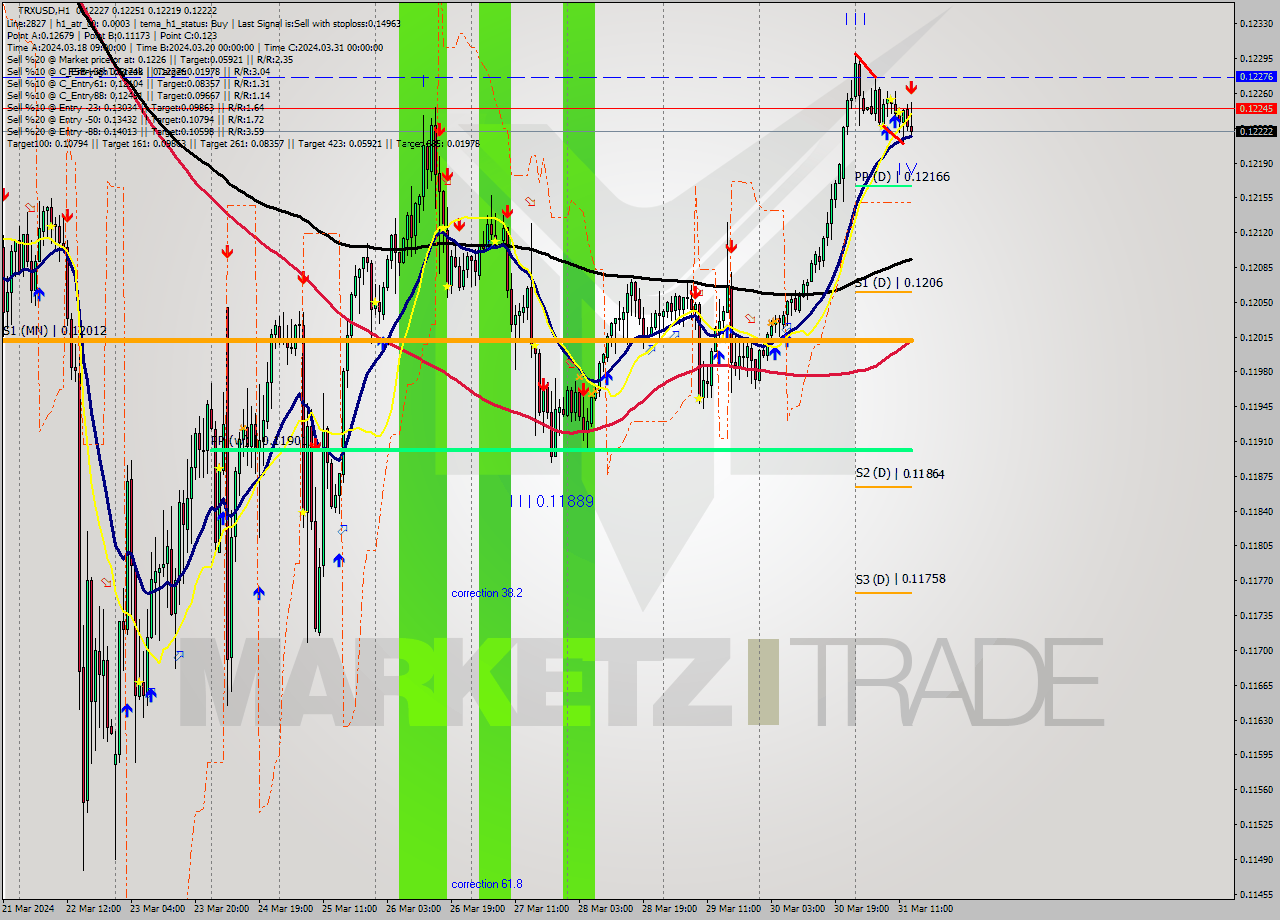The height and width of the screenshot is (920, 1280).
Task: Click the 0.11560 price axis value
Action: pyautogui.click(x=1255, y=789)
